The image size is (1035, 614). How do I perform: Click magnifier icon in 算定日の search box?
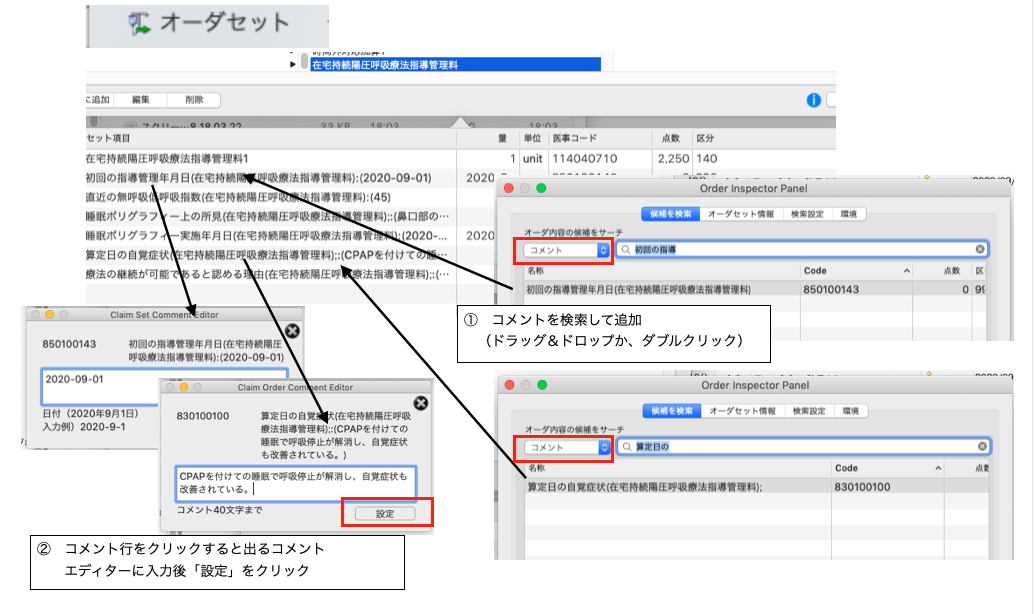(x=627, y=447)
